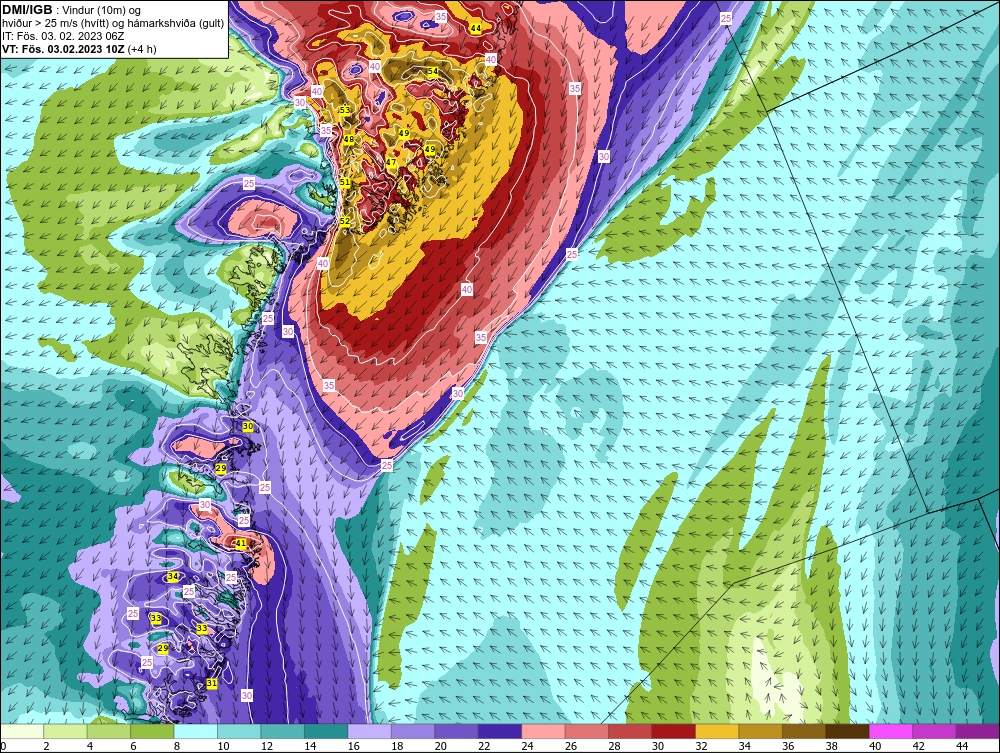The image size is (1000, 753).
Task: Select the line 'hviður > 25 m/s (hvítt) og hámarkshviða (gult)'
Action: click(x=113, y=24)
